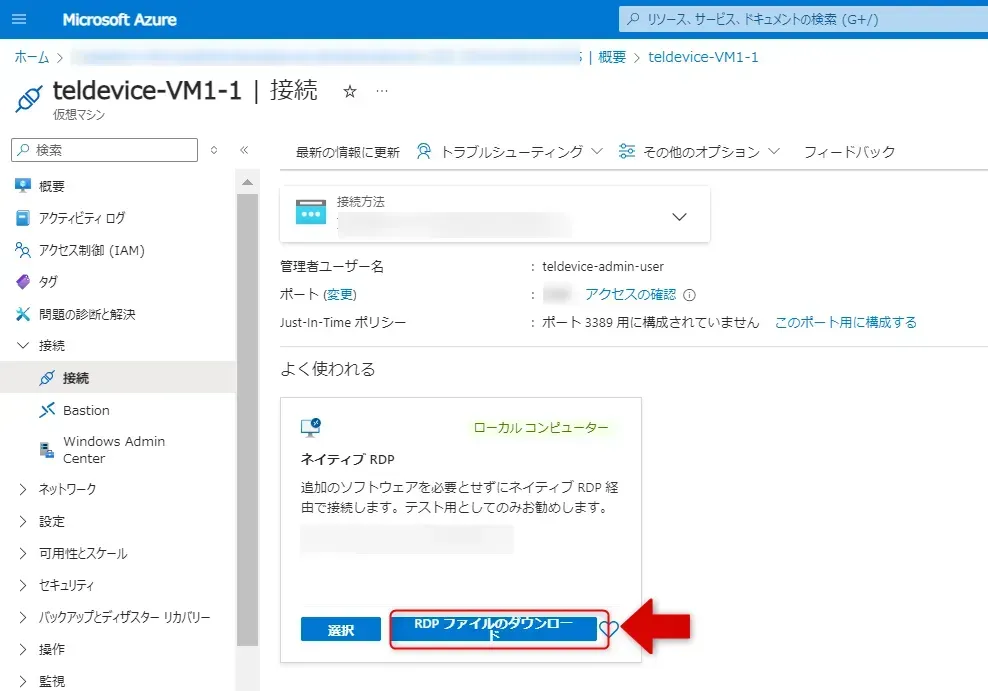Click the favorite star icon beside title

pos(350,91)
